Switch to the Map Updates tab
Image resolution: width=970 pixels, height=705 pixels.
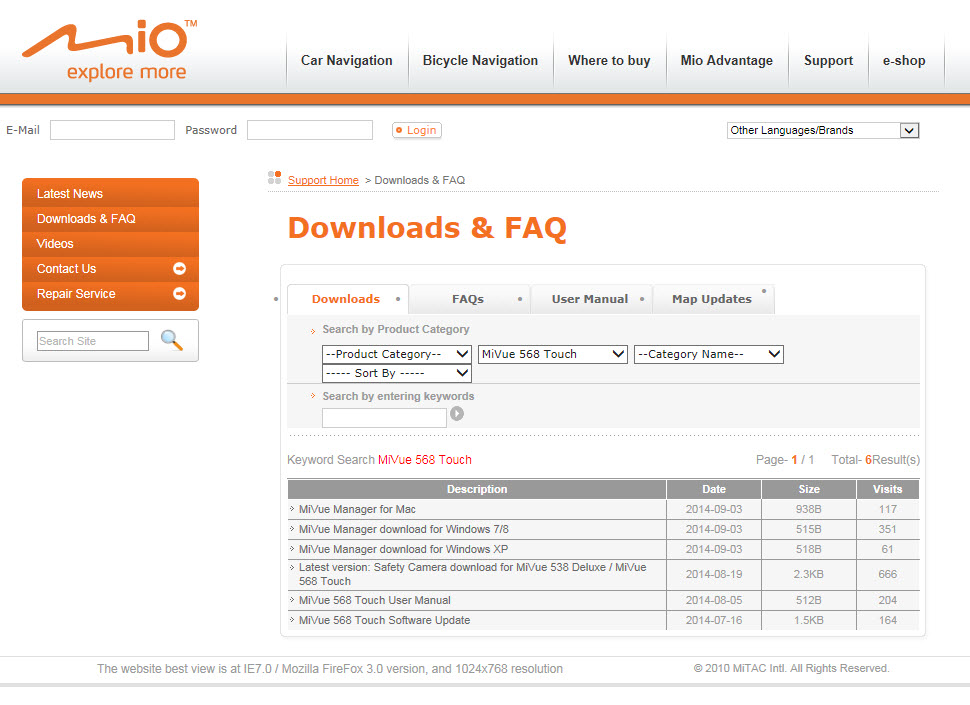click(x=712, y=299)
